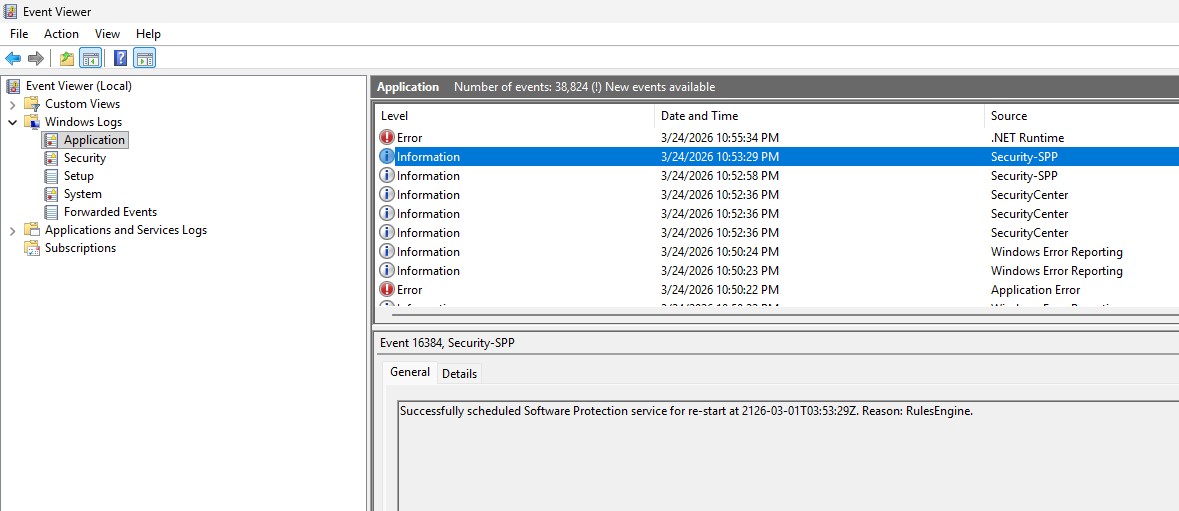The image size is (1179, 511).
Task: Open the View menu
Action: click(x=107, y=34)
